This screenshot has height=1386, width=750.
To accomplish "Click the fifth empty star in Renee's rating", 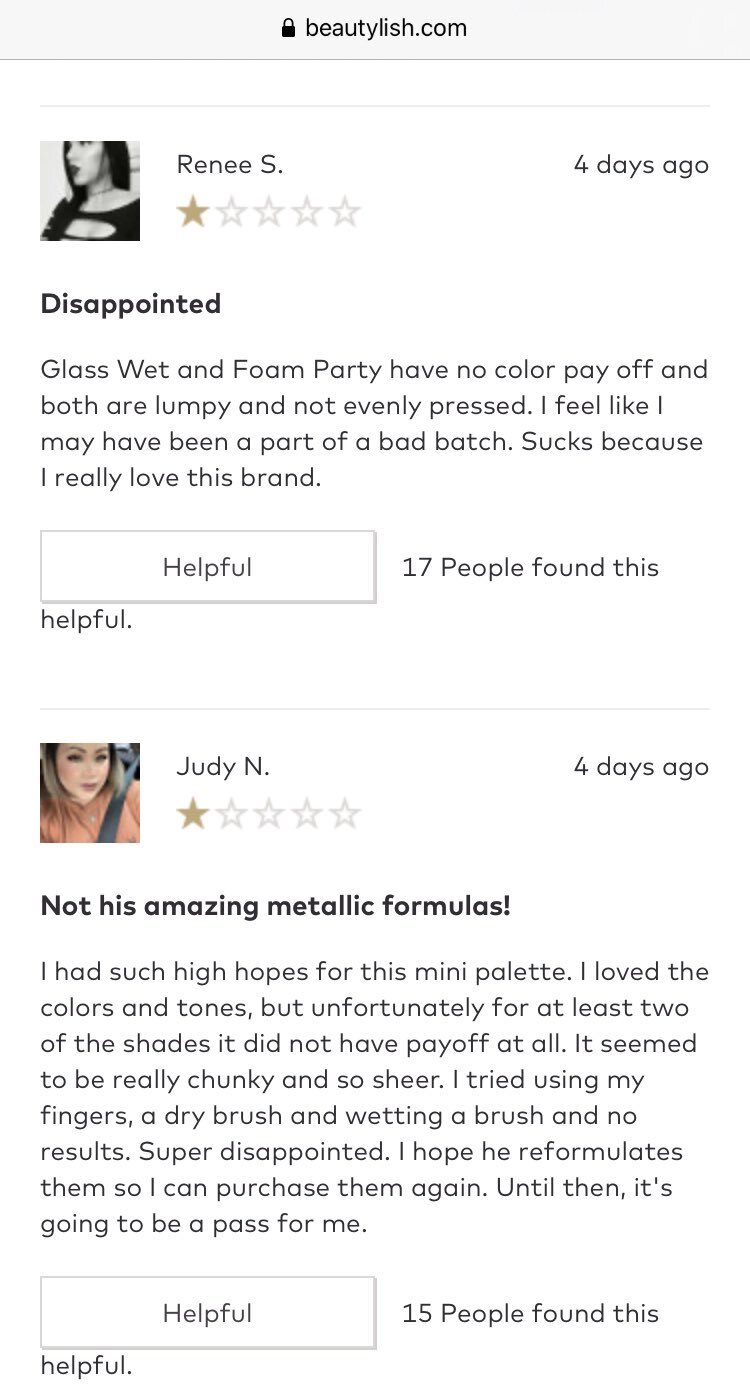I will coord(344,212).
